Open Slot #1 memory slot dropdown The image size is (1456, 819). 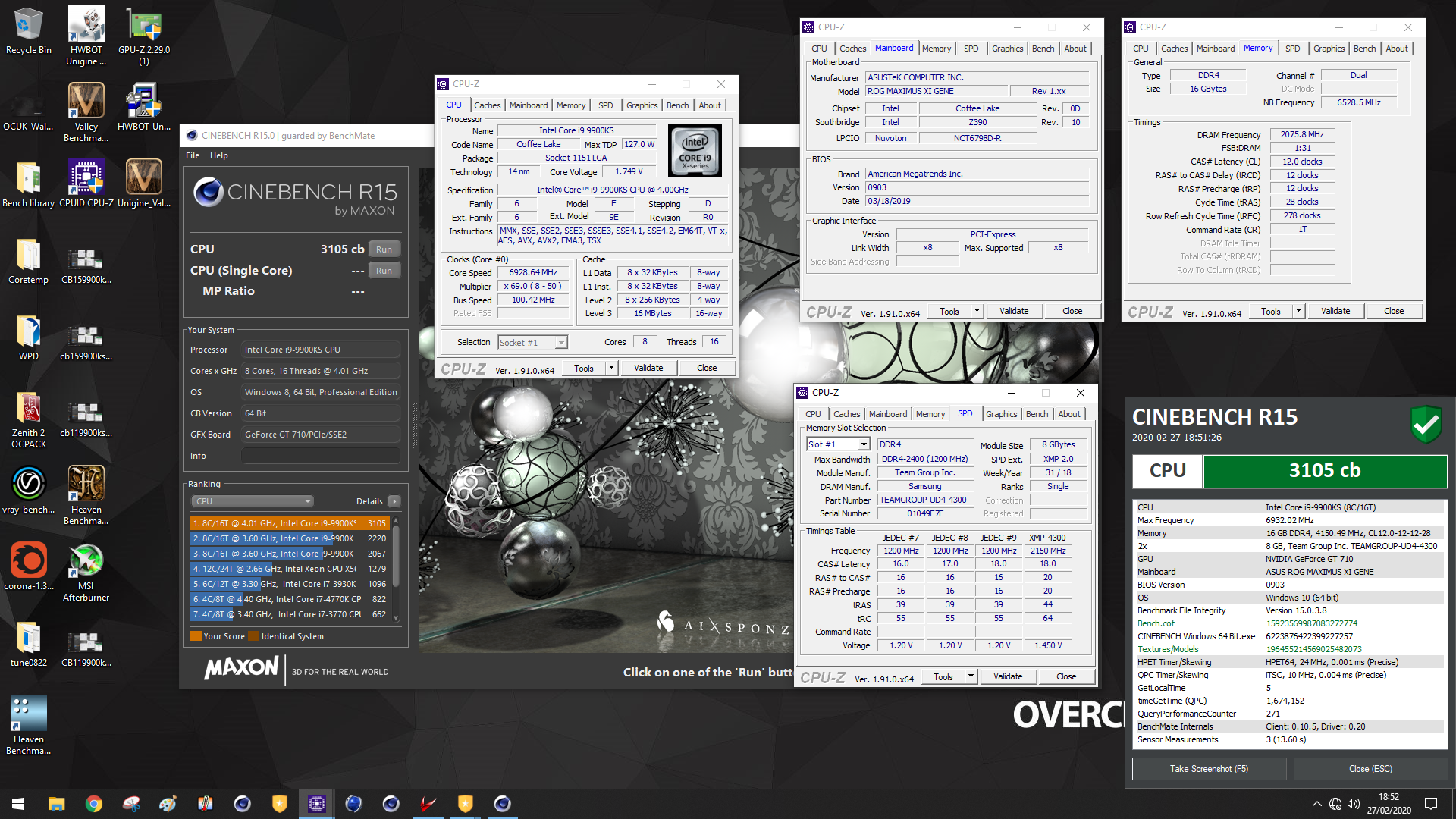tap(838, 444)
